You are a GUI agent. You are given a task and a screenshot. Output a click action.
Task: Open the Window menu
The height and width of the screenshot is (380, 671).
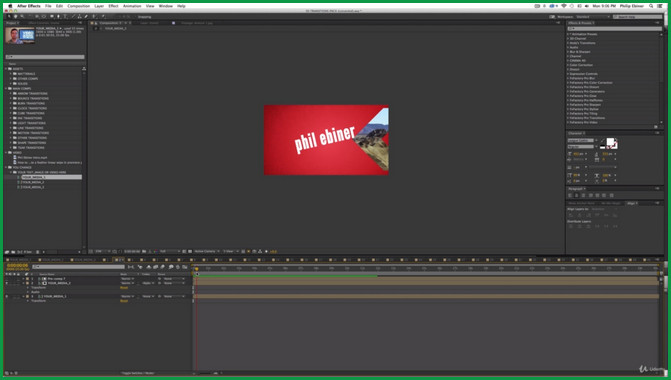(166, 6)
